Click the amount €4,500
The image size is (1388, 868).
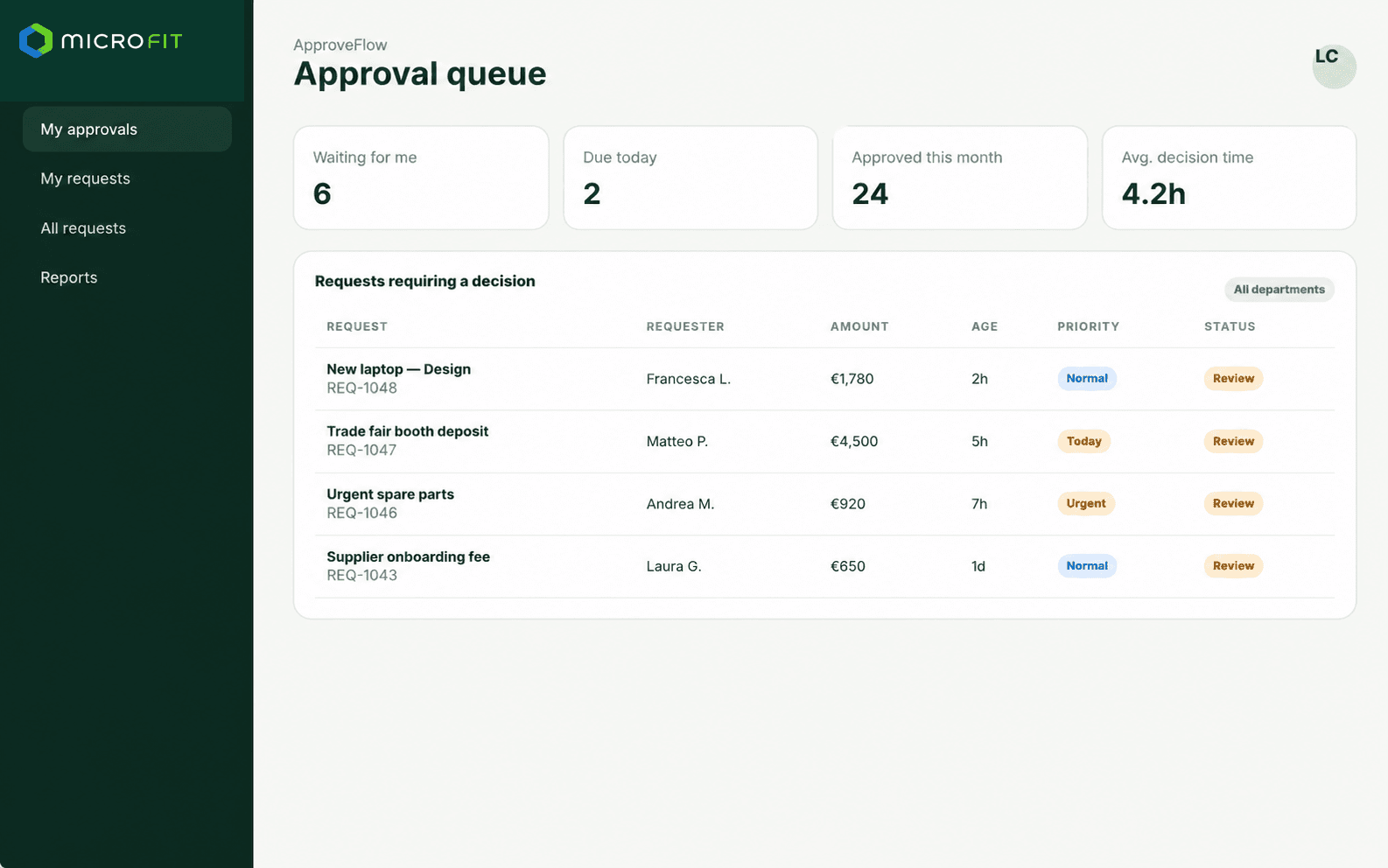coord(854,441)
